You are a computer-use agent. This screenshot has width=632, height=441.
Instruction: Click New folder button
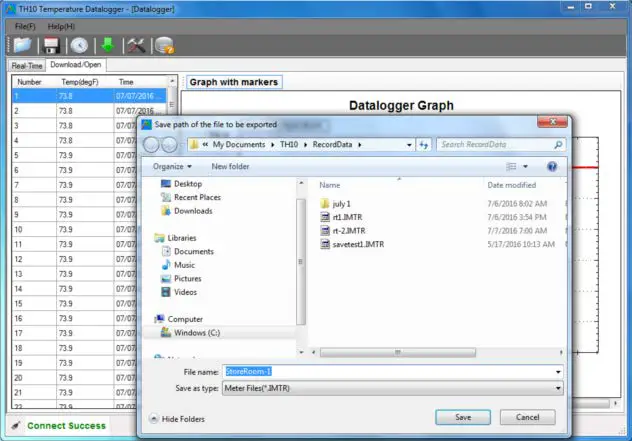coord(230,166)
